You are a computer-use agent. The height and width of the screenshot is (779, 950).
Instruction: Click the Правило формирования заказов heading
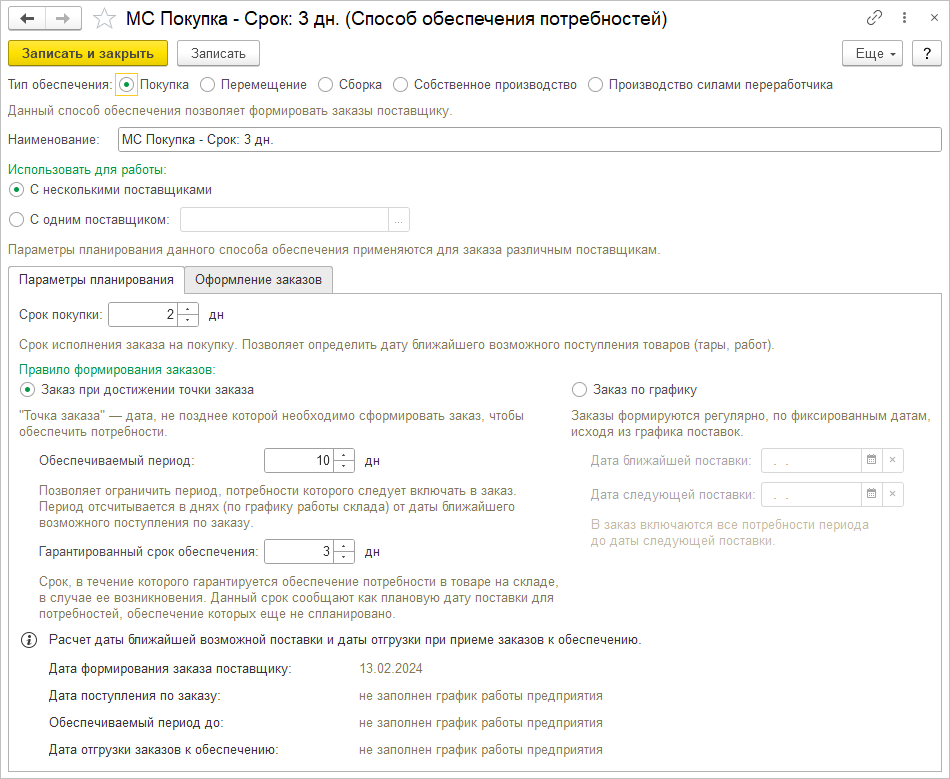(117, 370)
